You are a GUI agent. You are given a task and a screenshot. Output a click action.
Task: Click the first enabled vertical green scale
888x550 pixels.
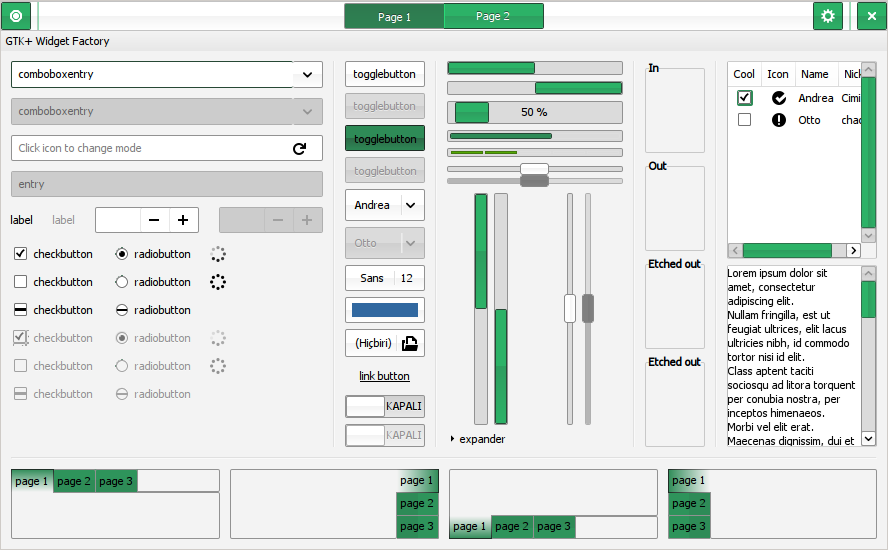pyautogui.click(x=481, y=309)
